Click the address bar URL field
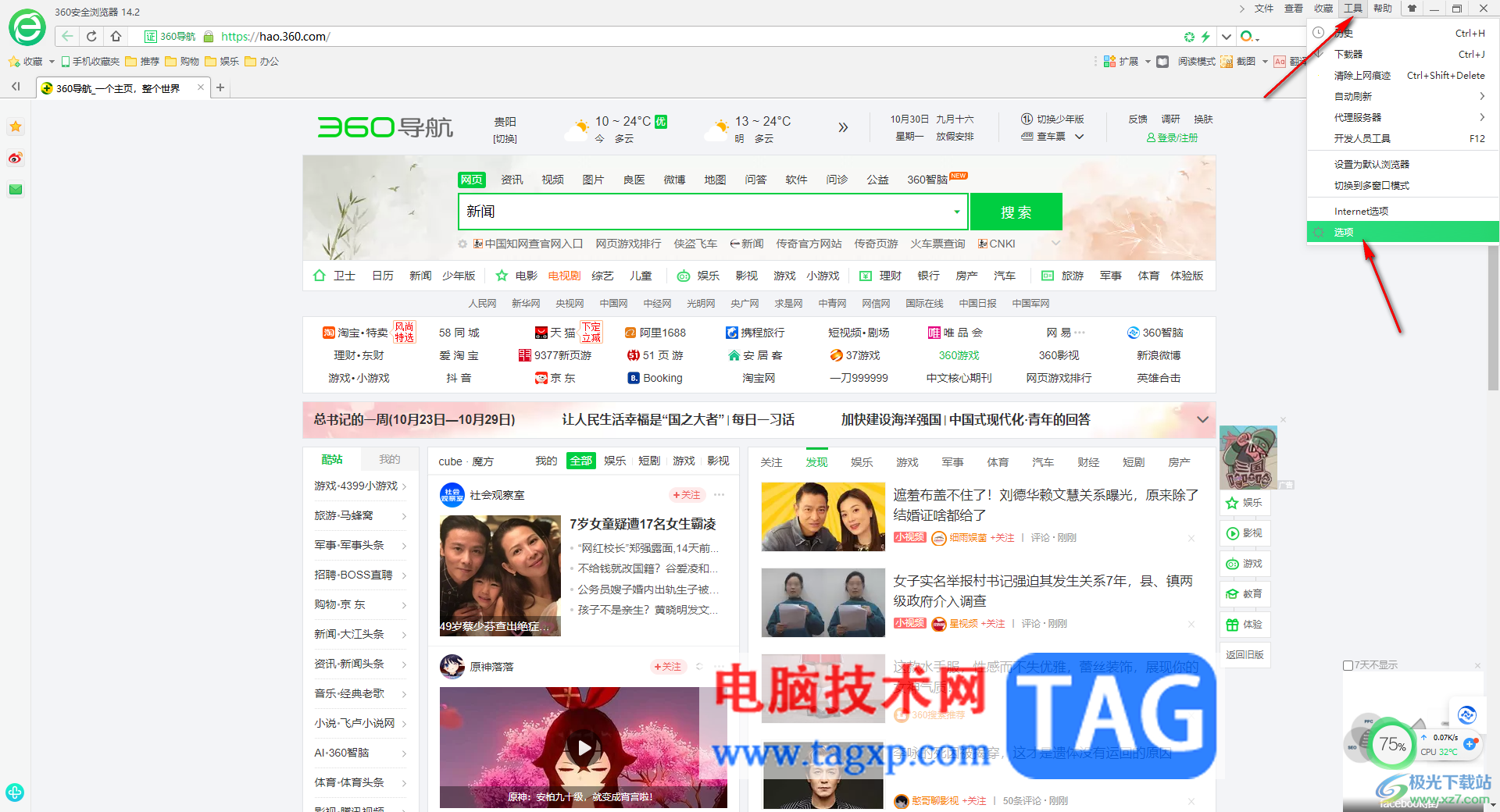This screenshot has width=1500, height=812. click(x=695, y=37)
